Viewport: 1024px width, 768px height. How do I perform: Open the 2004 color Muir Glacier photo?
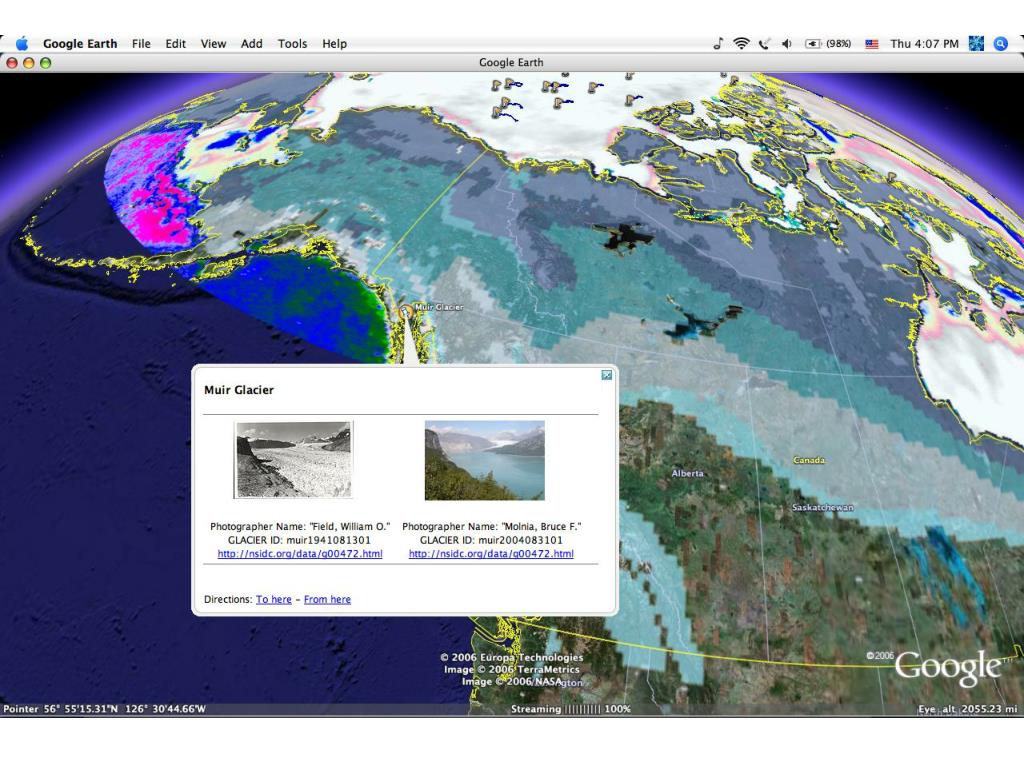pos(485,460)
